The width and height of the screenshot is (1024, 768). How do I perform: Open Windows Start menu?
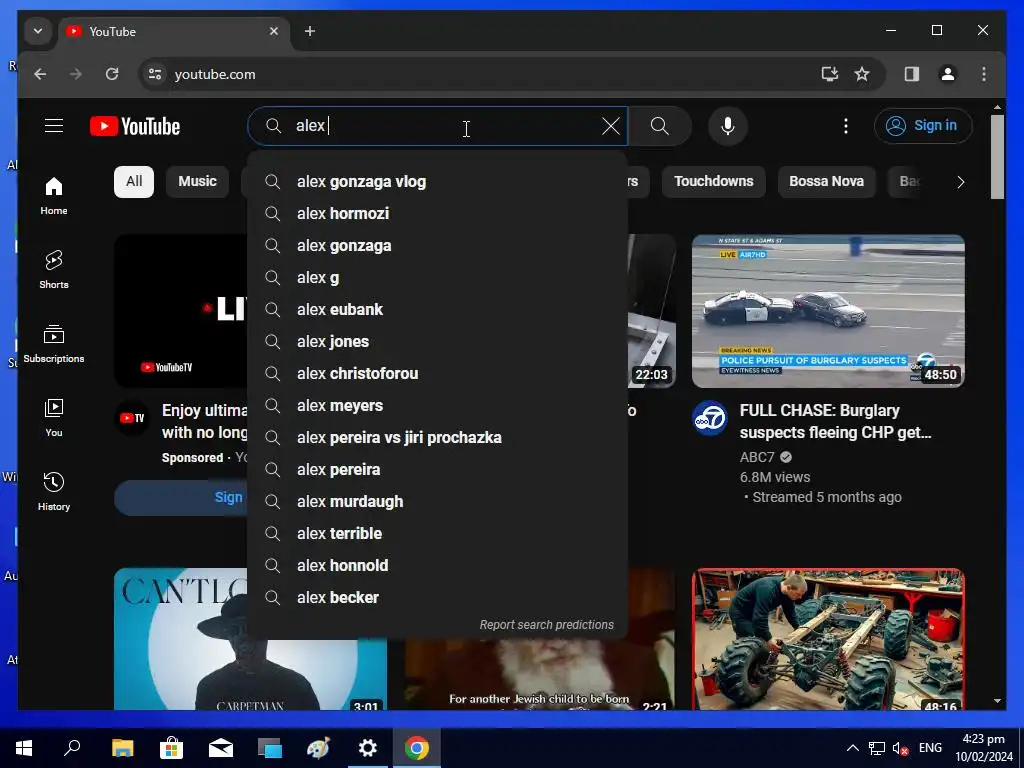click(x=24, y=748)
